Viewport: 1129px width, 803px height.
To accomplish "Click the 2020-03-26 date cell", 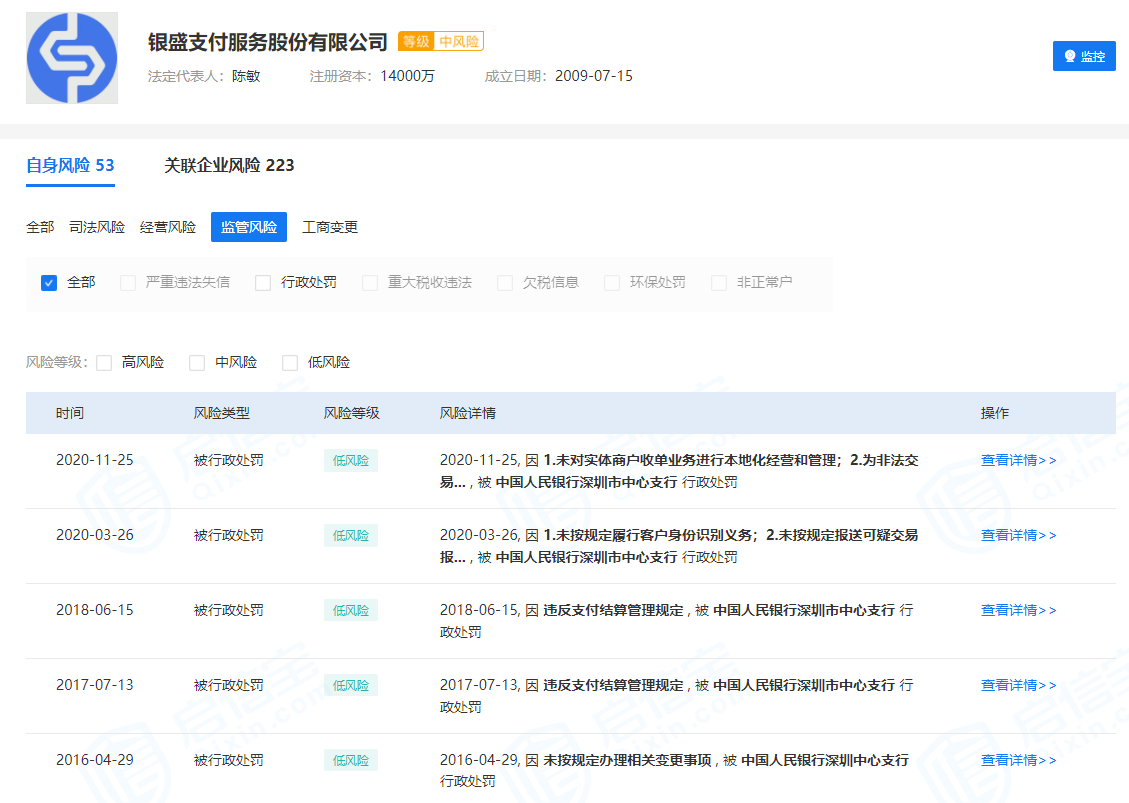I will [x=95, y=535].
